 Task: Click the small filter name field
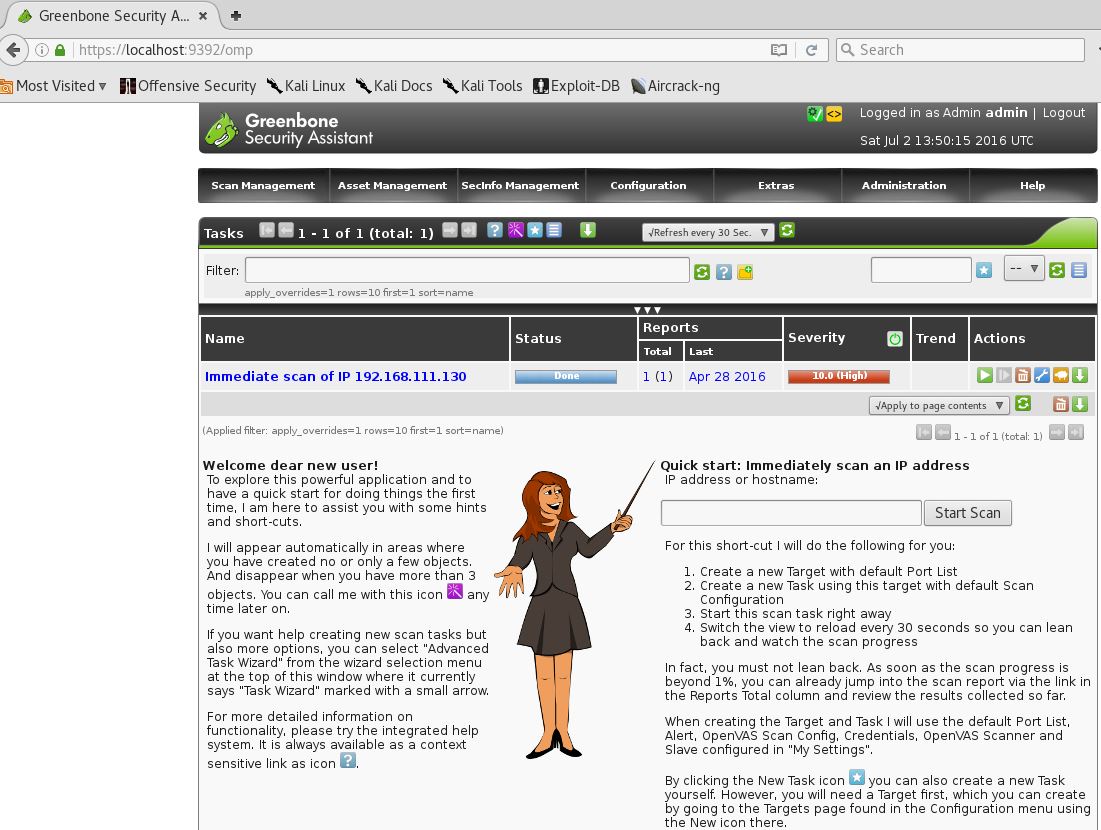click(x=921, y=270)
